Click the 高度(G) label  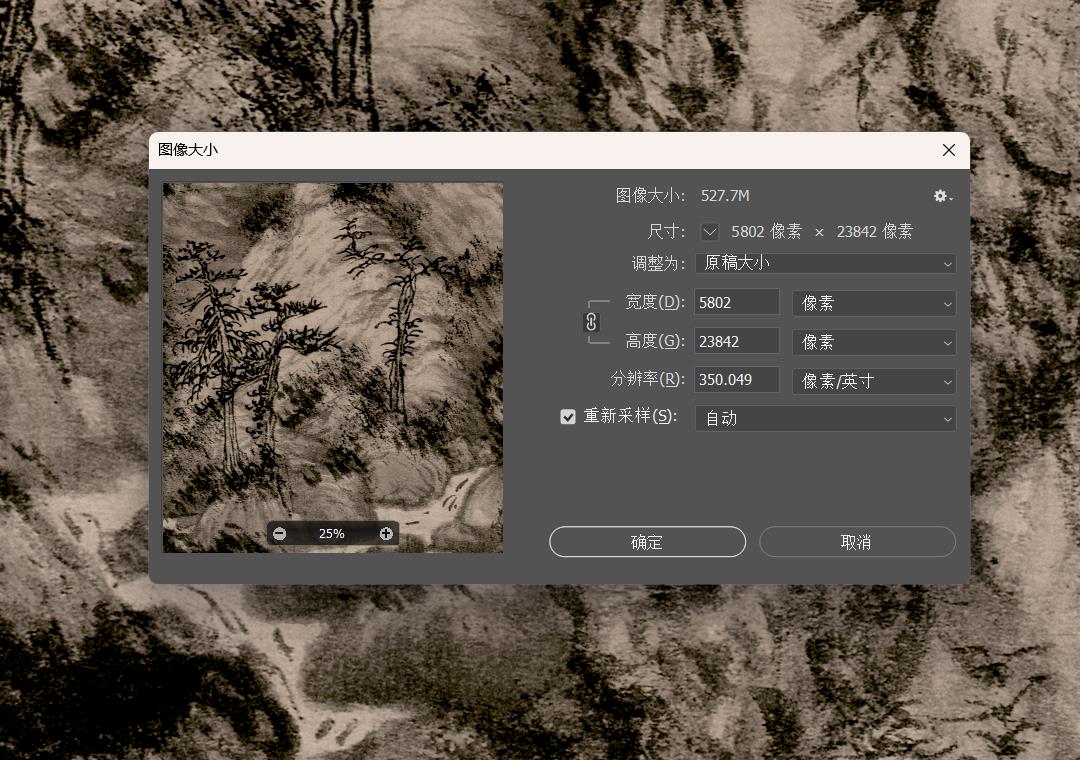654,341
